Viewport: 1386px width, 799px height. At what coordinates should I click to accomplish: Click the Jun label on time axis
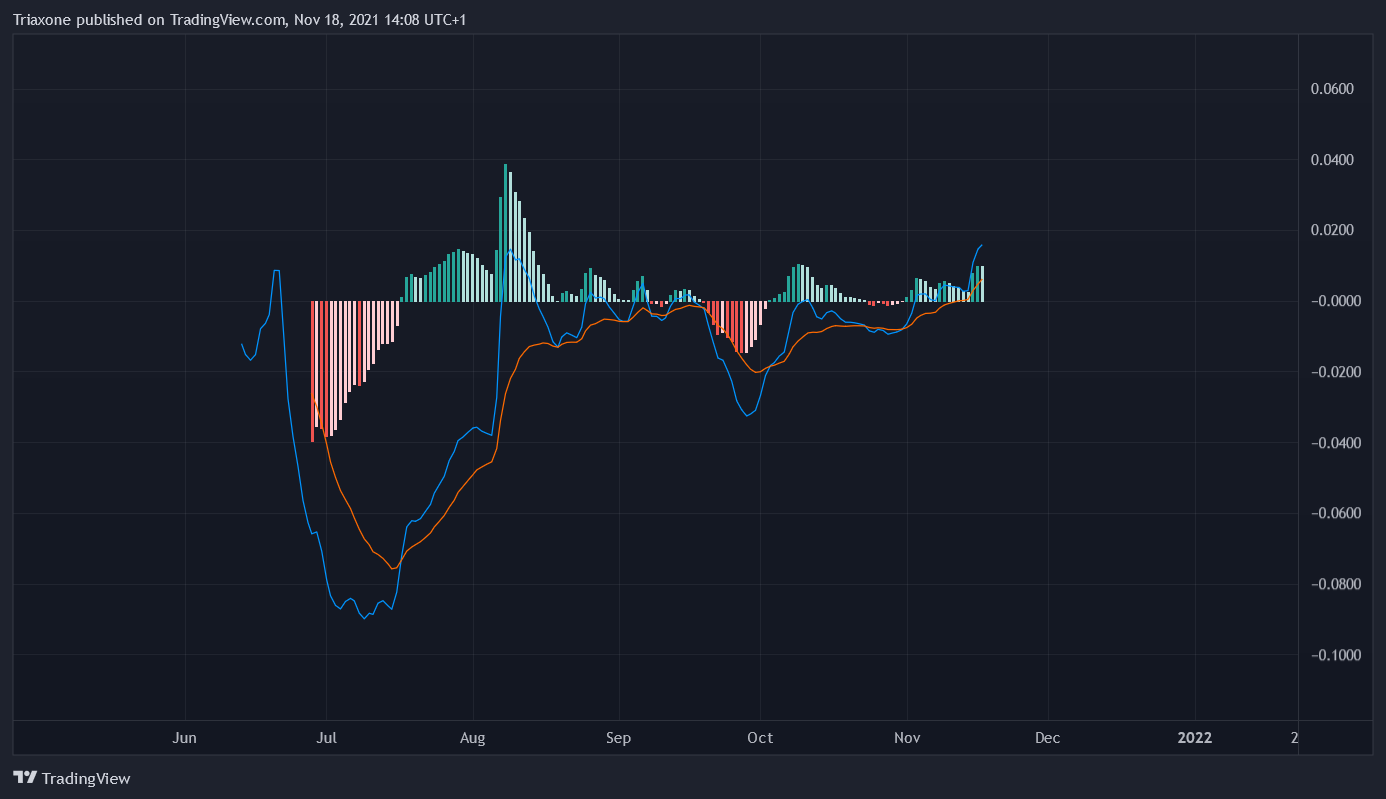(185, 738)
